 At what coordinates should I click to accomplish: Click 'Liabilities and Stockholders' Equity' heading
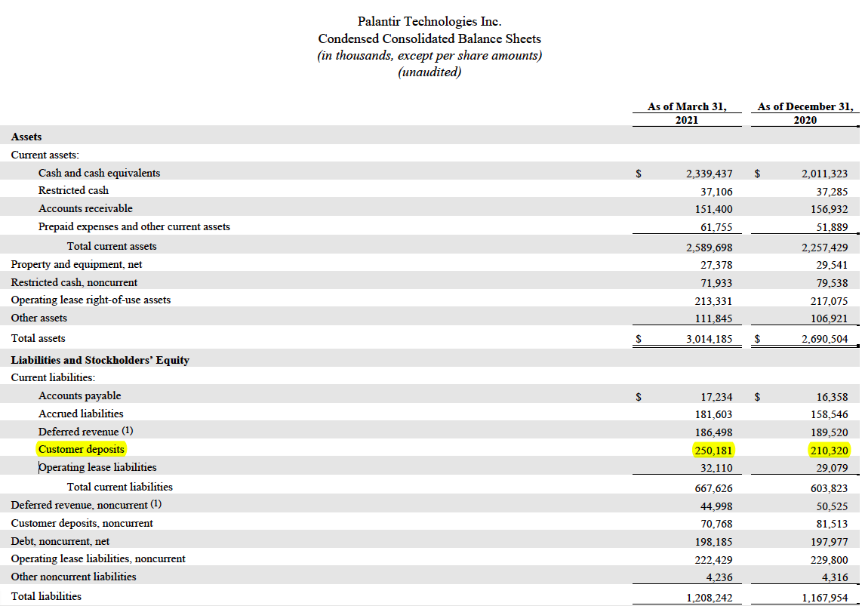pos(100,360)
